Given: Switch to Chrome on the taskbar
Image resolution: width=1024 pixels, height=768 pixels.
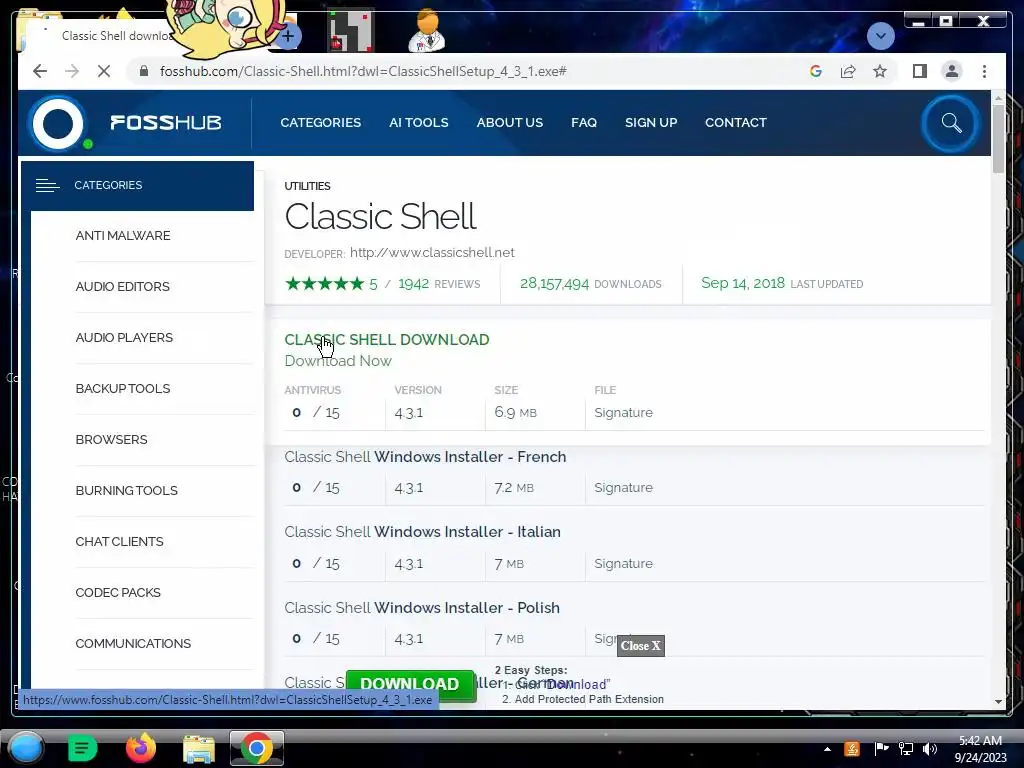Looking at the screenshot, I should [x=257, y=748].
